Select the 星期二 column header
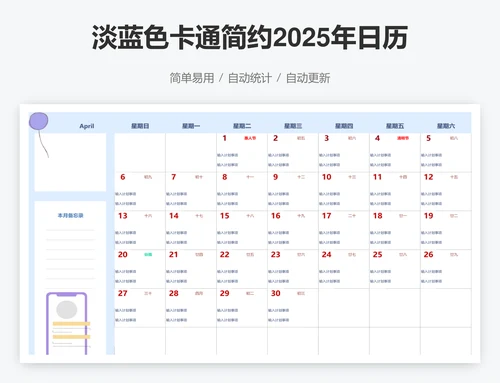This screenshot has height=383, width=500. 242,126
